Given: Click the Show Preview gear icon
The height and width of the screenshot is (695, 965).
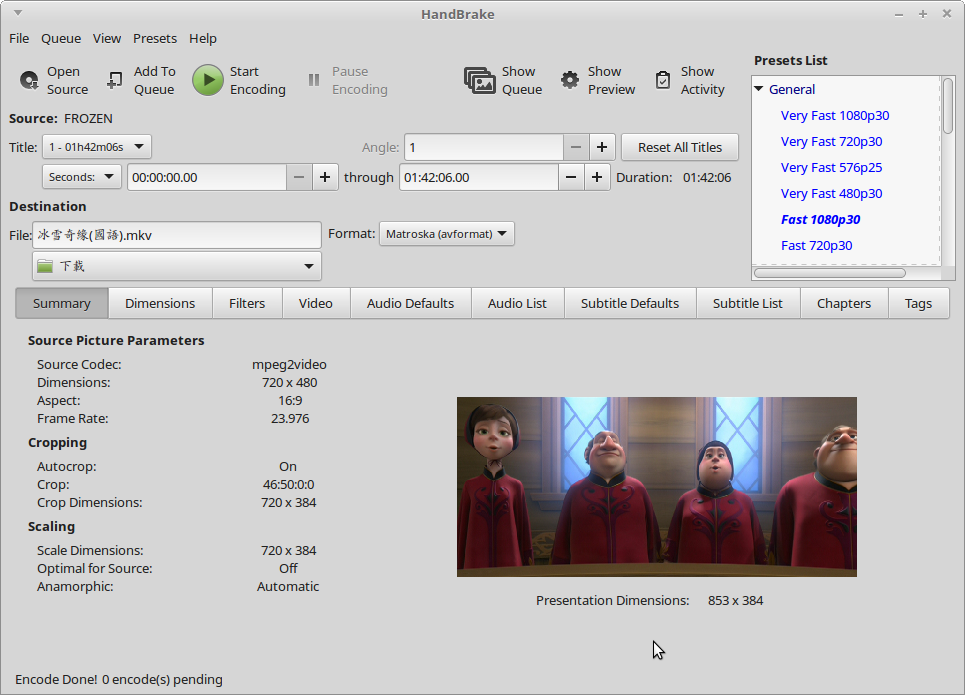Looking at the screenshot, I should (570, 80).
